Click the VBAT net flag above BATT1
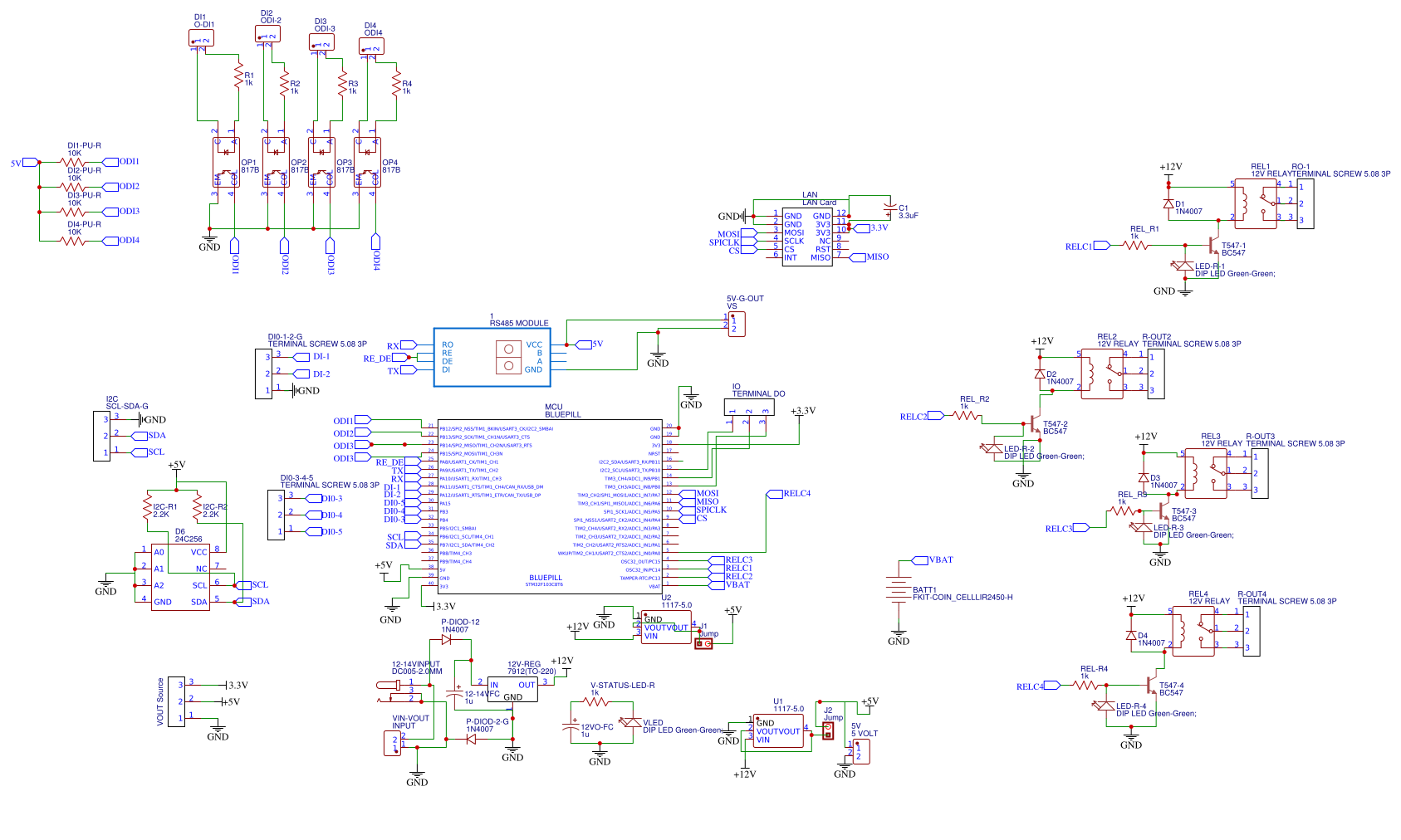The height and width of the screenshot is (840, 1401). click(933, 560)
